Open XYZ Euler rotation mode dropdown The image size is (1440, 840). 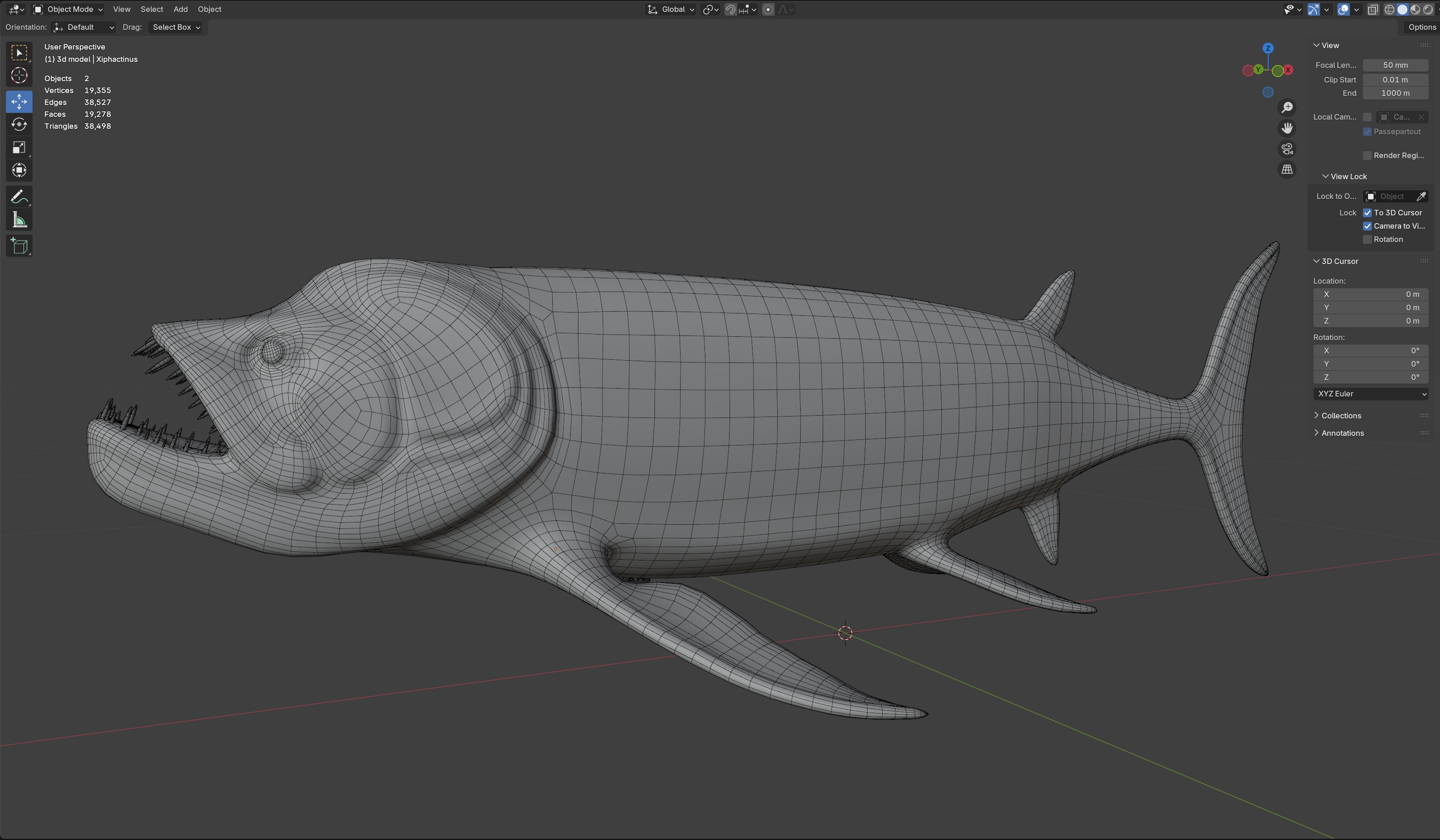(1370, 394)
